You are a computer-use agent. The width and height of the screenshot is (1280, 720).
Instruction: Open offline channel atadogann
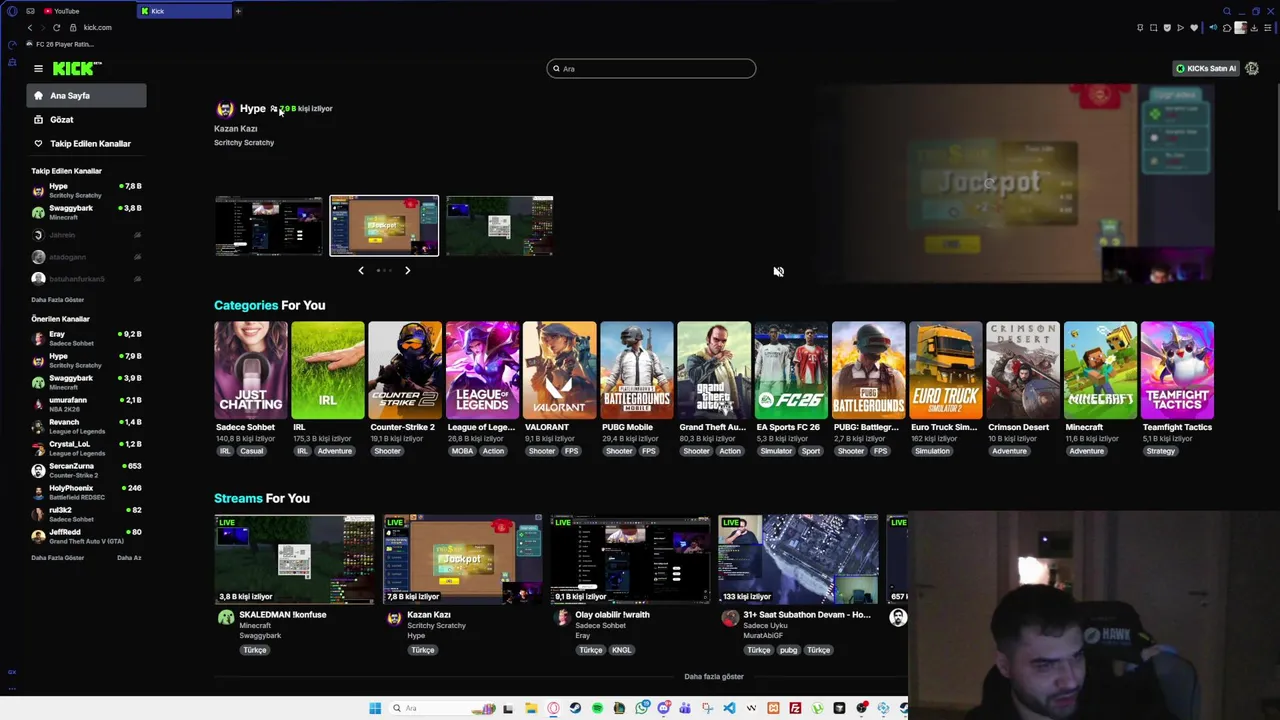(x=86, y=257)
